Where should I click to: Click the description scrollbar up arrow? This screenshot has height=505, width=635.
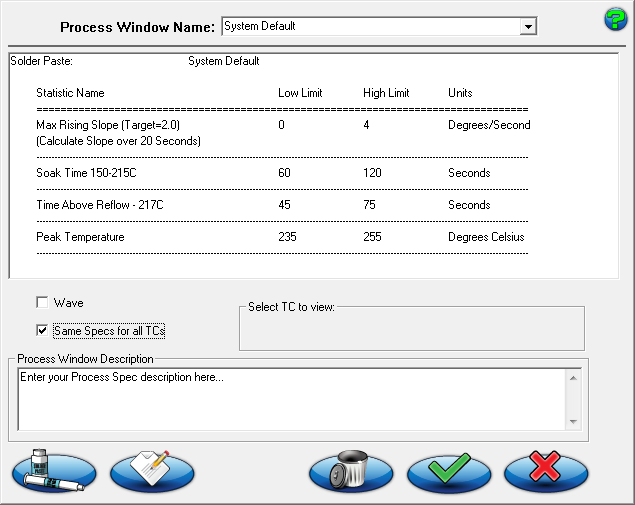coord(573,378)
